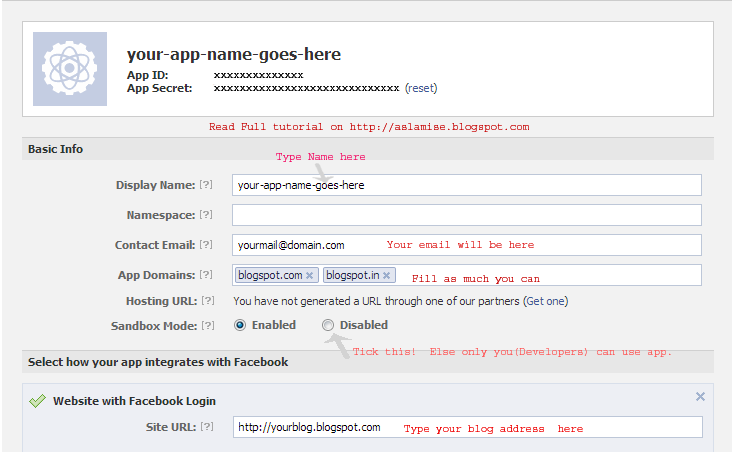Select the Enabled sandbox mode radio

tap(240, 325)
